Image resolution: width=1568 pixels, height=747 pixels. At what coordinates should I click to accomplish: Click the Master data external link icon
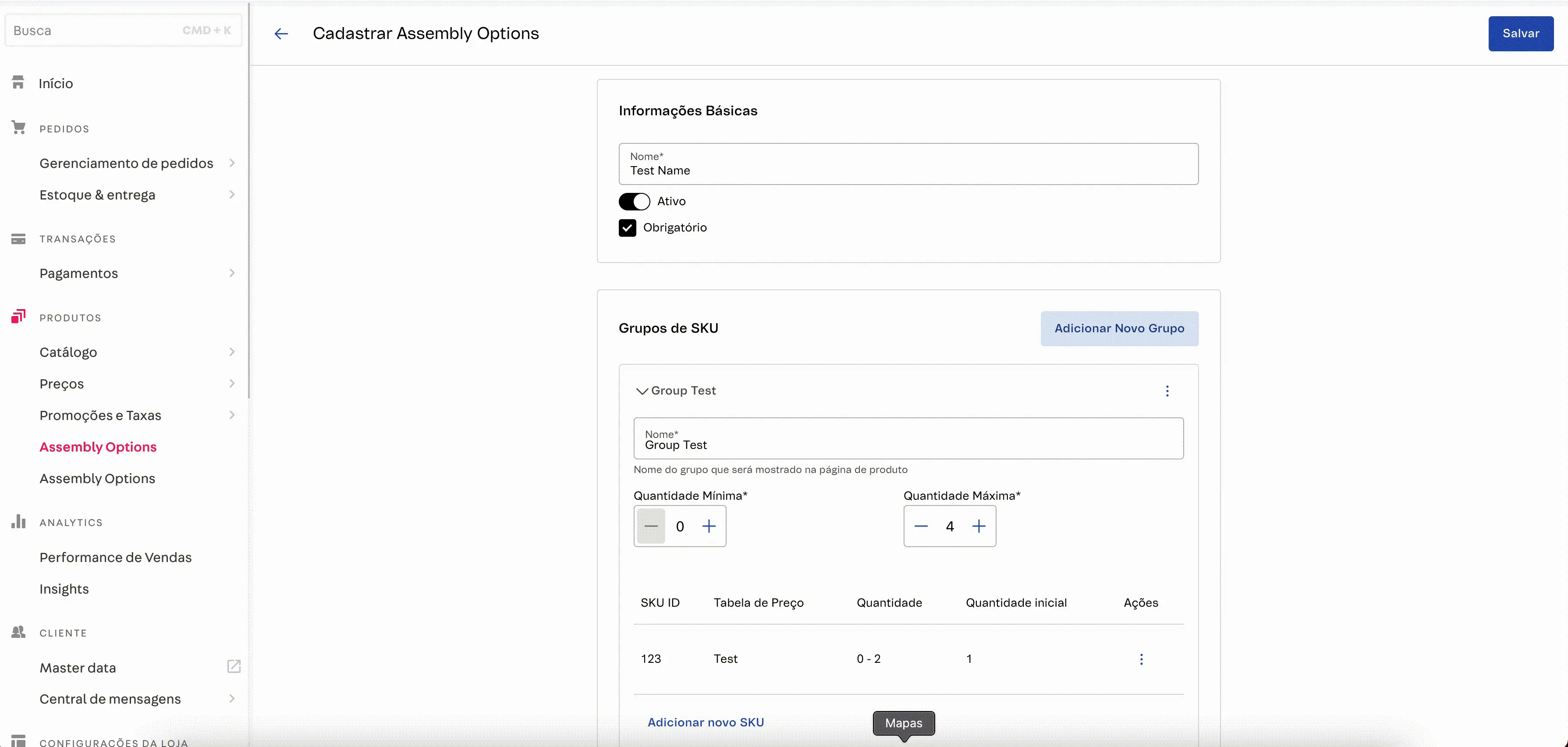pyautogui.click(x=234, y=666)
